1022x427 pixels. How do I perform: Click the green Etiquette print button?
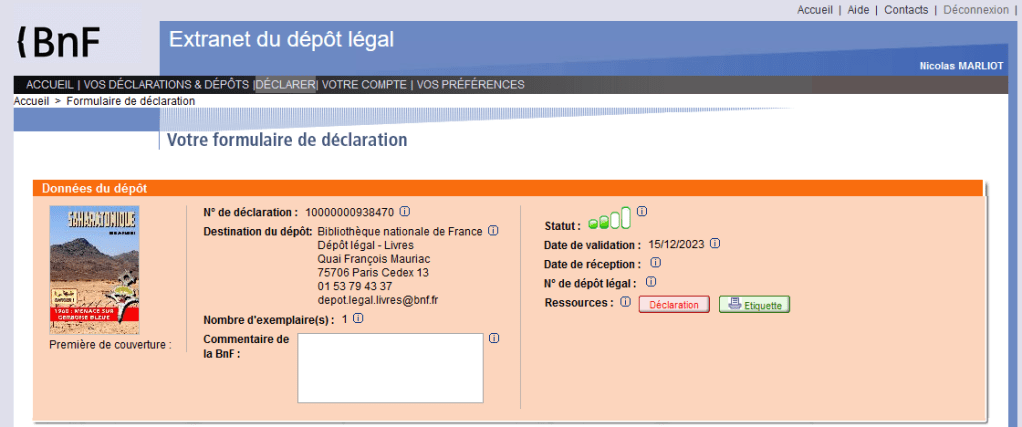[754, 304]
